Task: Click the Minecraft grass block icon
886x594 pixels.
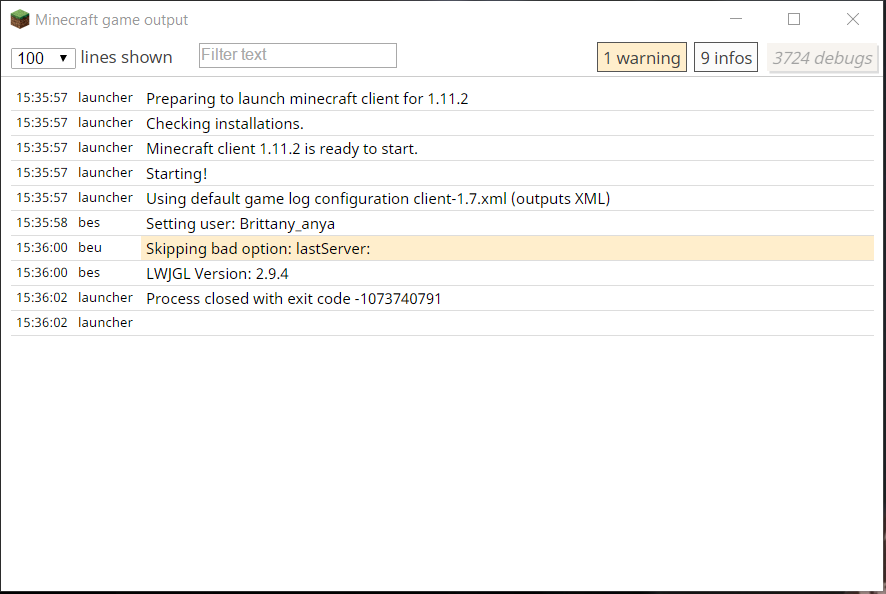Action: click(x=20, y=19)
